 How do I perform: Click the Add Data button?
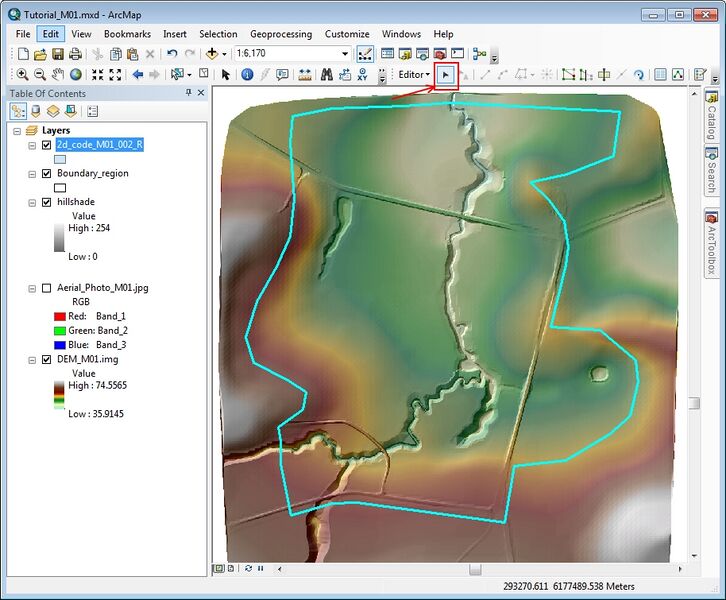point(211,53)
